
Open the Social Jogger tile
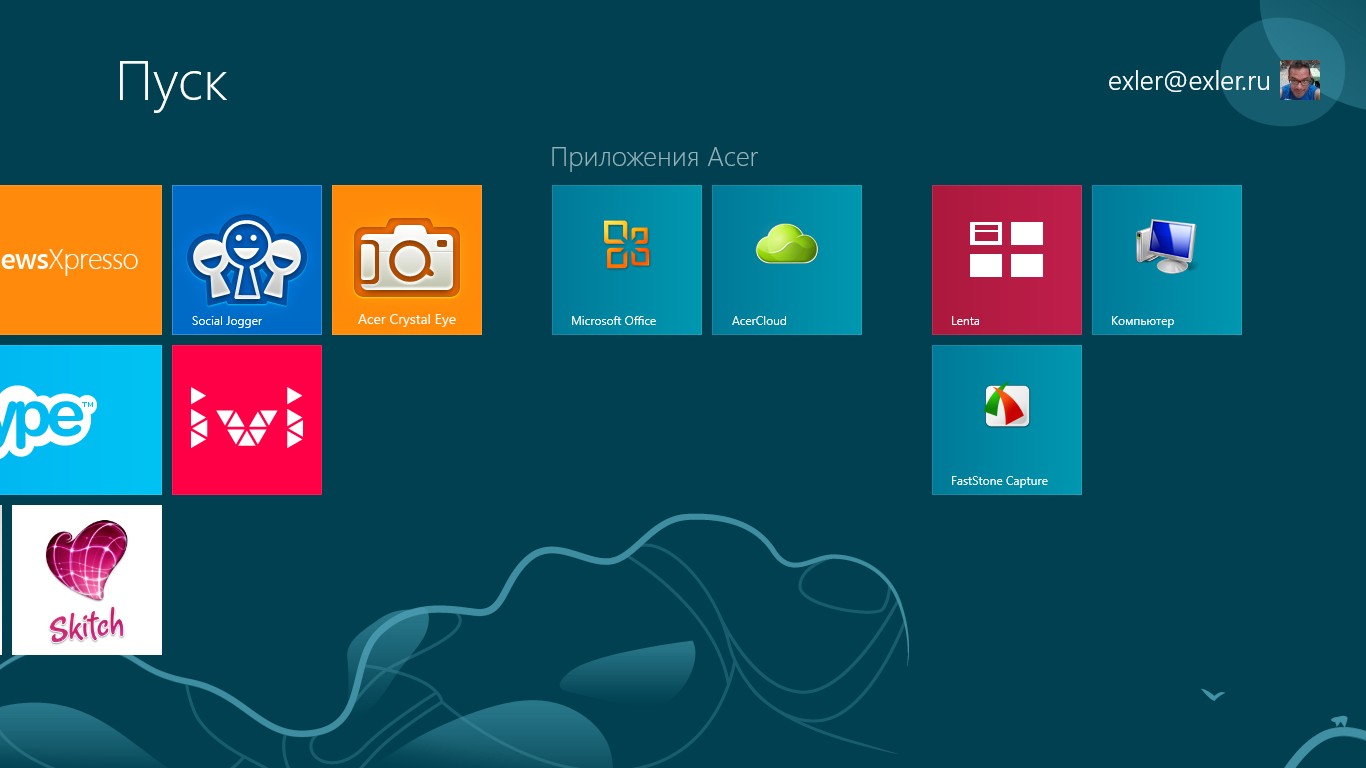(x=247, y=259)
